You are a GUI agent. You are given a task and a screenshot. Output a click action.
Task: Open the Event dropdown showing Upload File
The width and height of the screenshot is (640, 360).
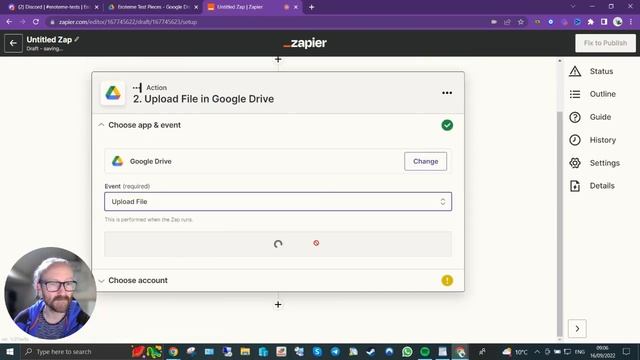pos(278,202)
